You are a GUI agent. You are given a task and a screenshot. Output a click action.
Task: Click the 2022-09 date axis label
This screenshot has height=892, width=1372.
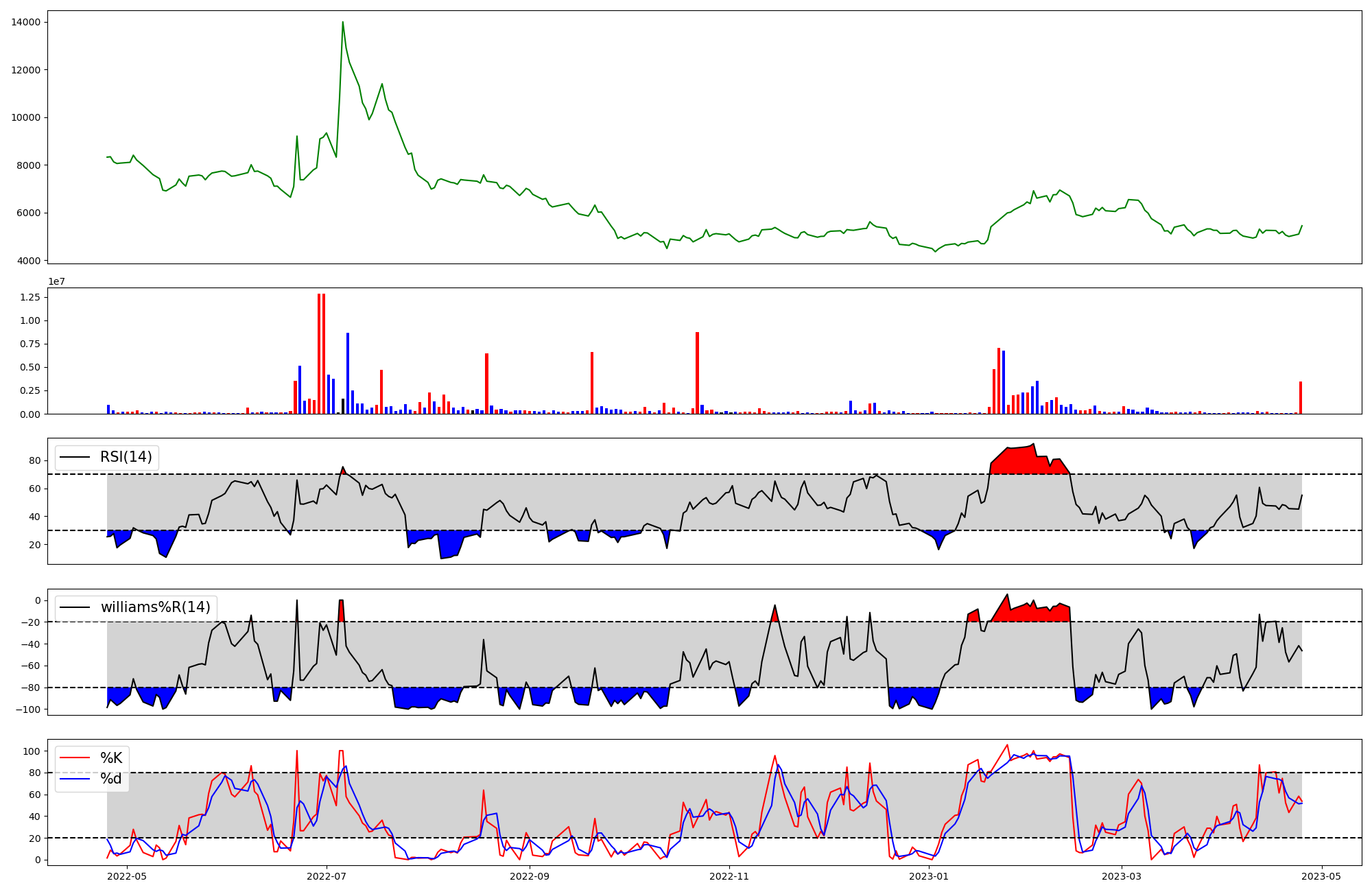[x=530, y=876]
